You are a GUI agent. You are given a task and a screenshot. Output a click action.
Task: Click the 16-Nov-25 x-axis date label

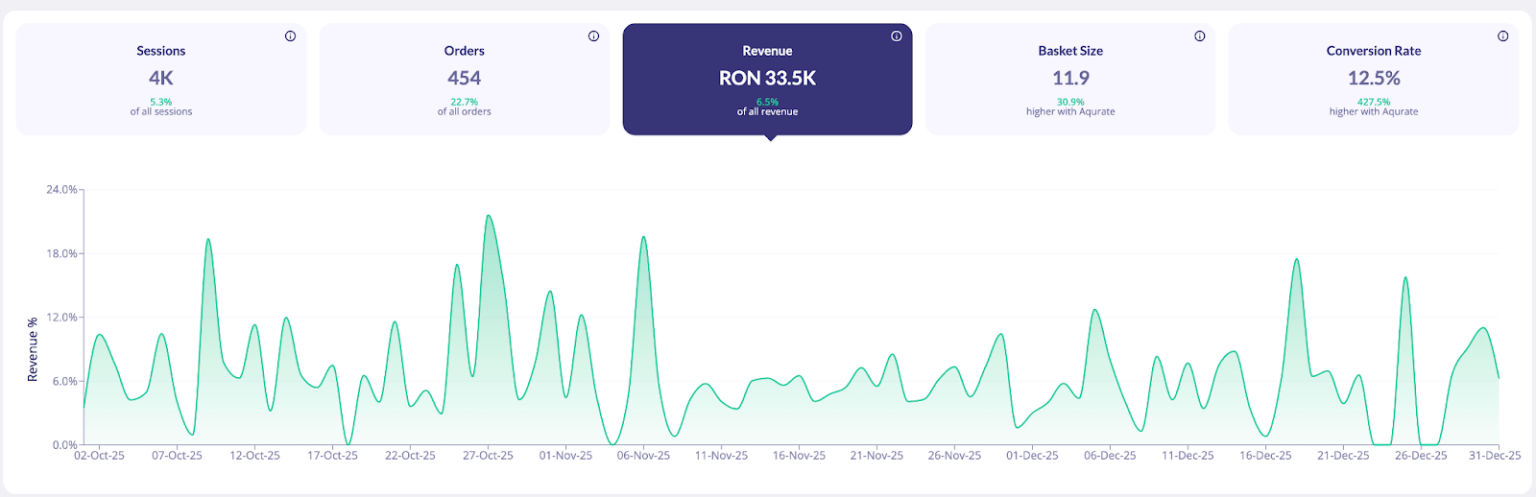point(800,455)
